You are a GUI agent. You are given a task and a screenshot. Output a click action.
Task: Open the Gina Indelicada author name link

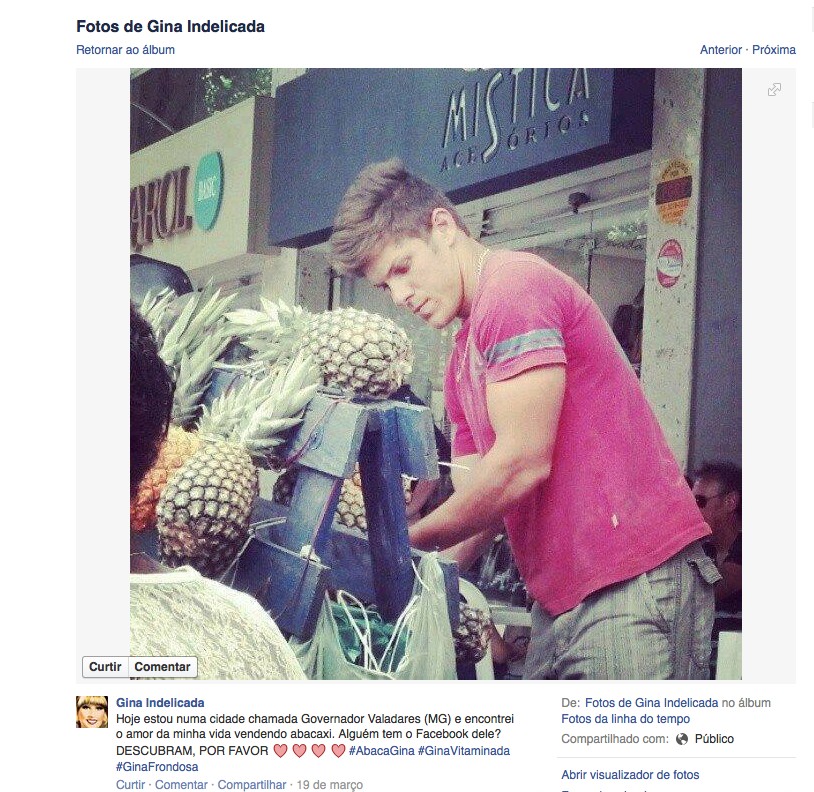[x=160, y=703]
